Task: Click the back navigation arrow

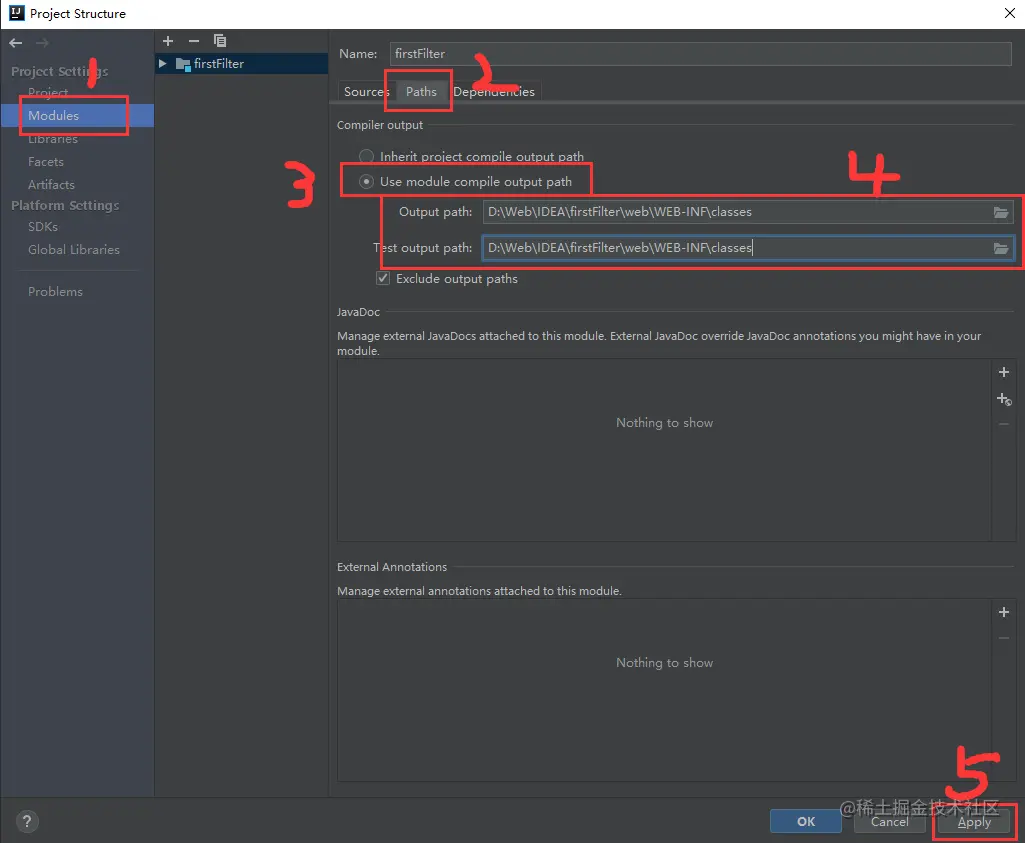Action: 16,43
